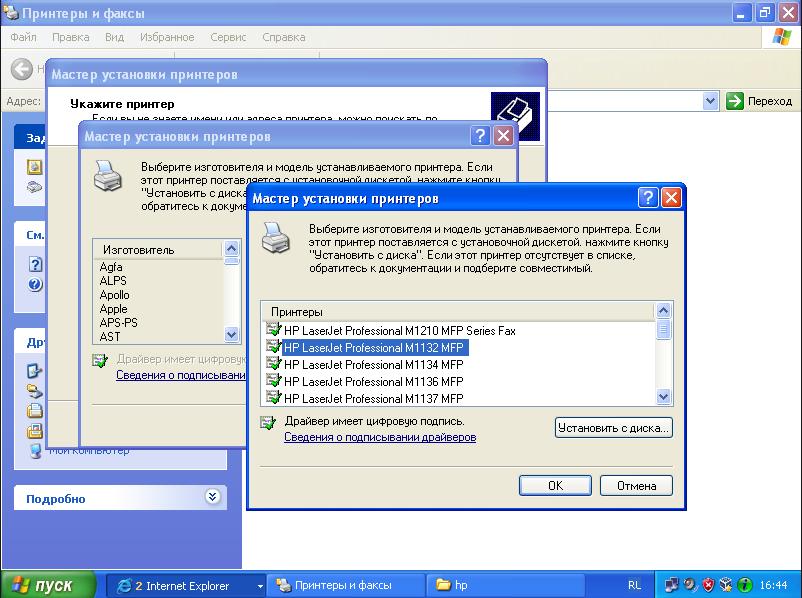
Task: Click RL language indicator in taskbar
Action: click(x=634, y=586)
